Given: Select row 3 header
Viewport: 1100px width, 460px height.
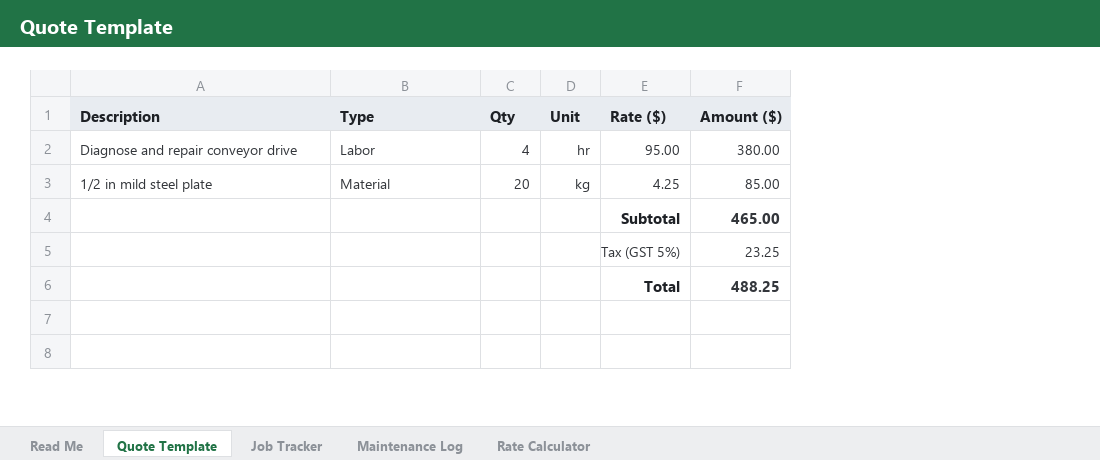Looking at the screenshot, I should click(51, 182).
